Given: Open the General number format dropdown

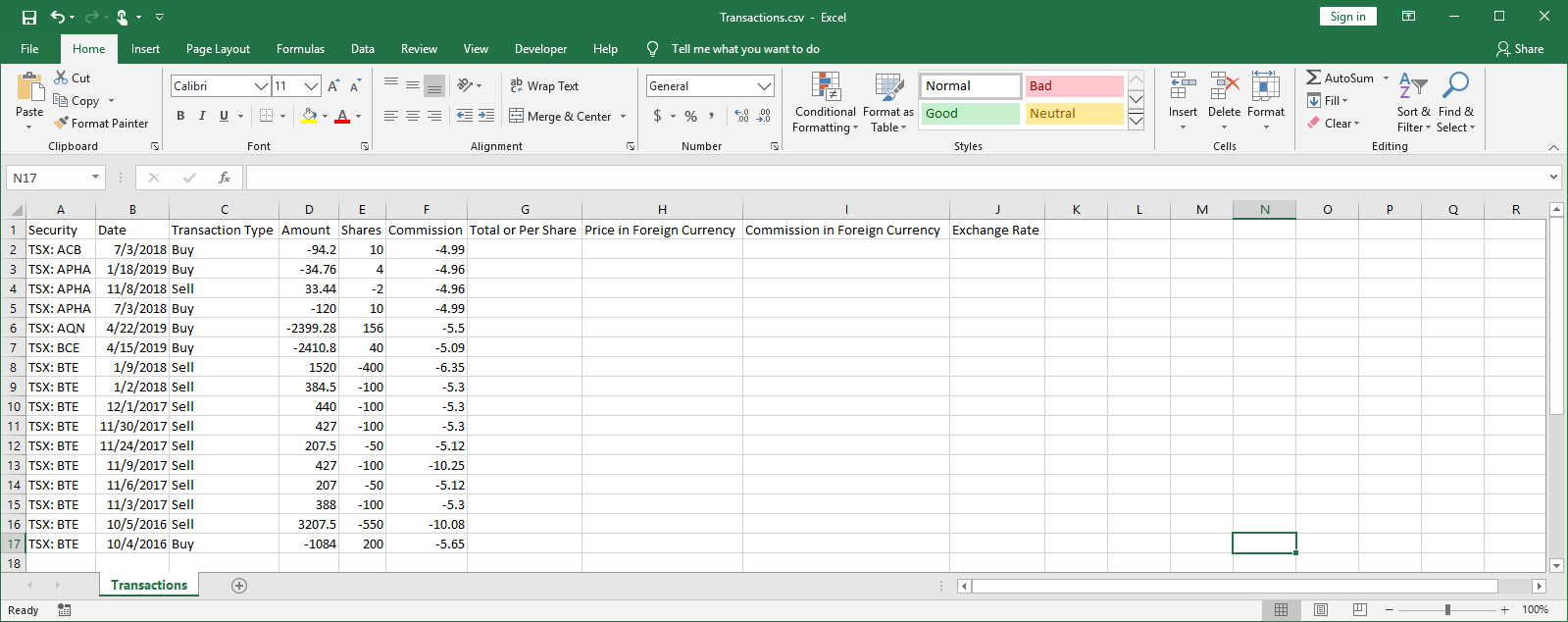Looking at the screenshot, I should pos(764,86).
